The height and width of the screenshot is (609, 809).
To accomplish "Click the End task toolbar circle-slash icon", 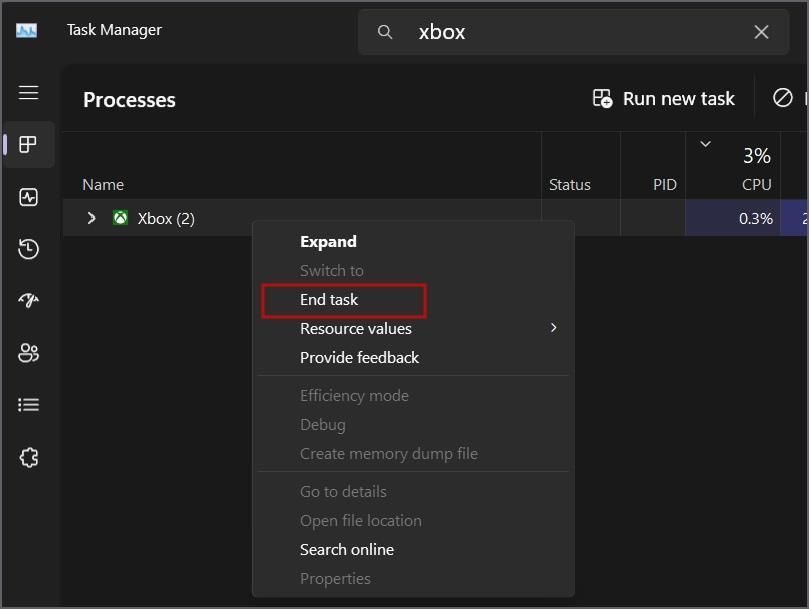I will [x=783, y=98].
